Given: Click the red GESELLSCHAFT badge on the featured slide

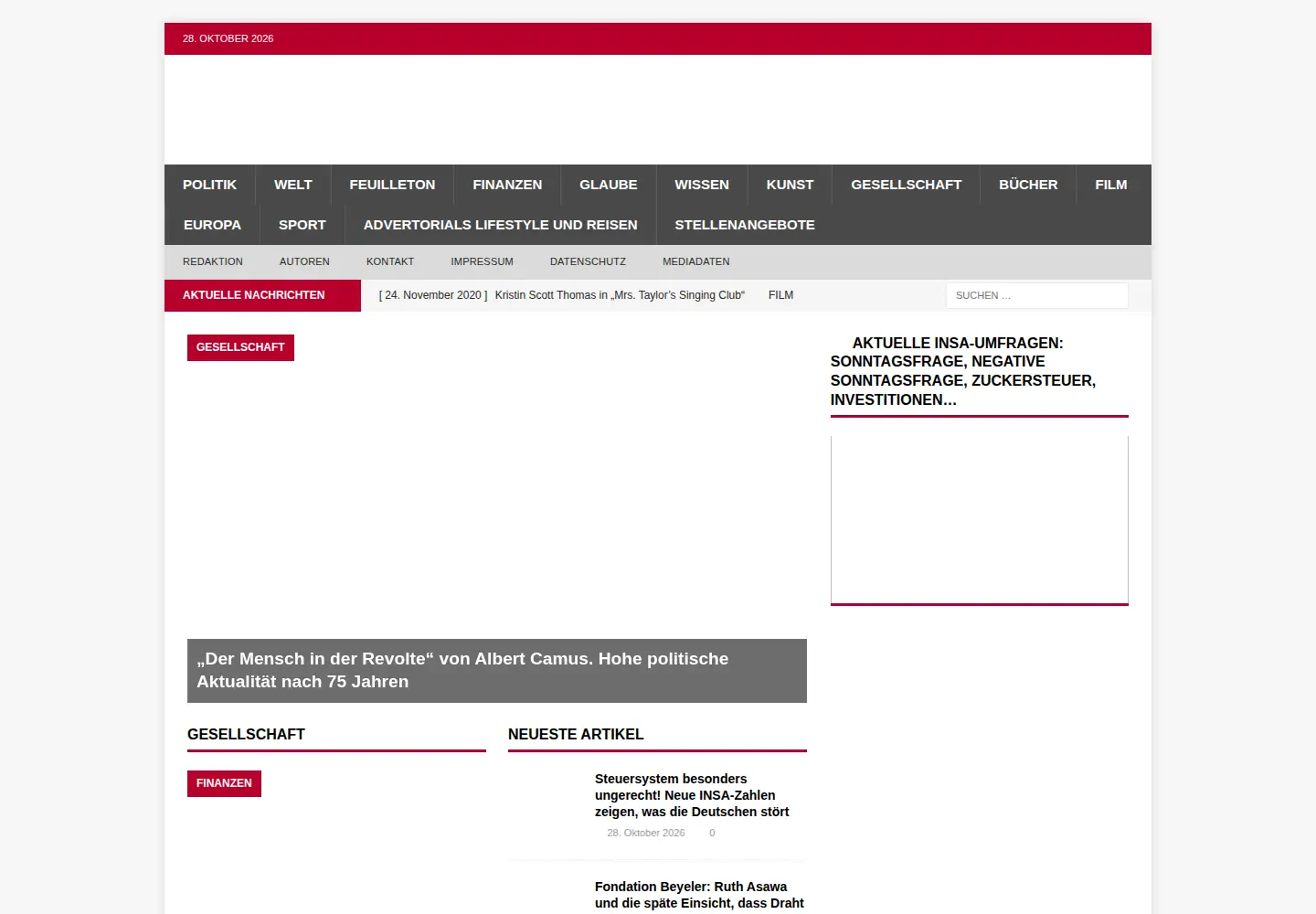Looking at the screenshot, I should tap(240, 347).
